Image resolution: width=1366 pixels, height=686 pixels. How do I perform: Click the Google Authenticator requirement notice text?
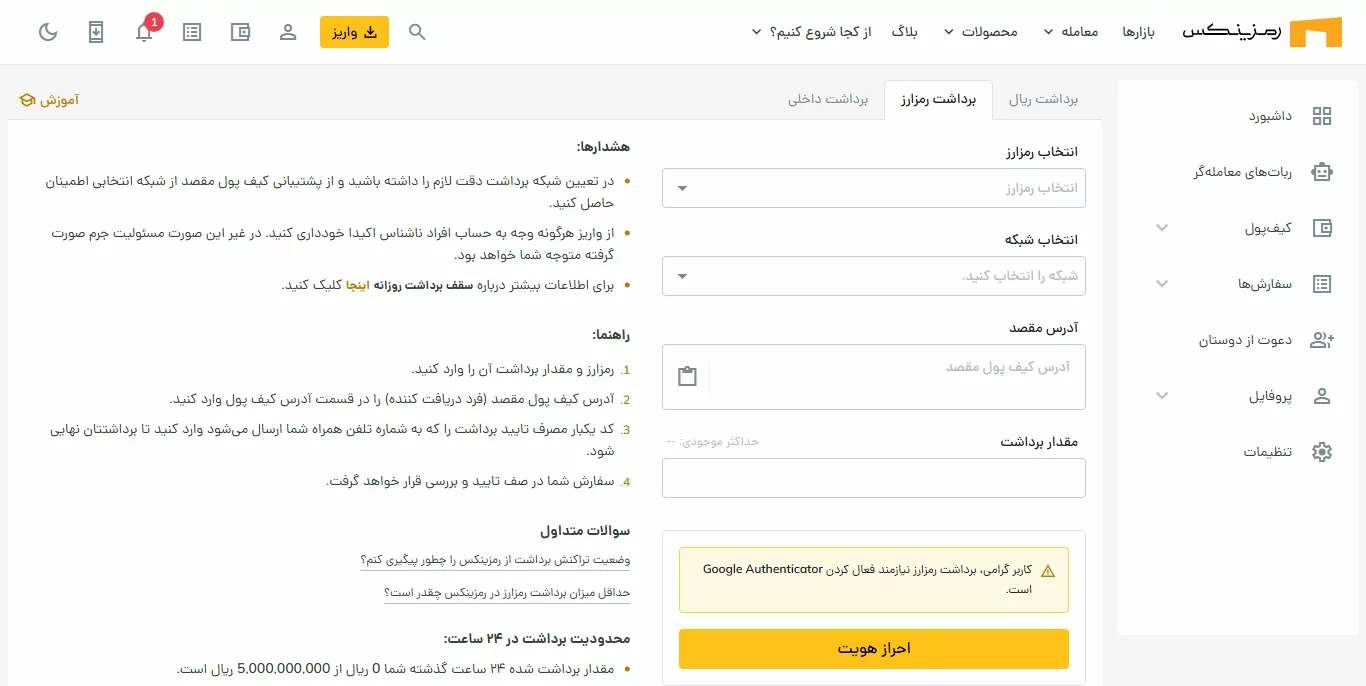868,579
